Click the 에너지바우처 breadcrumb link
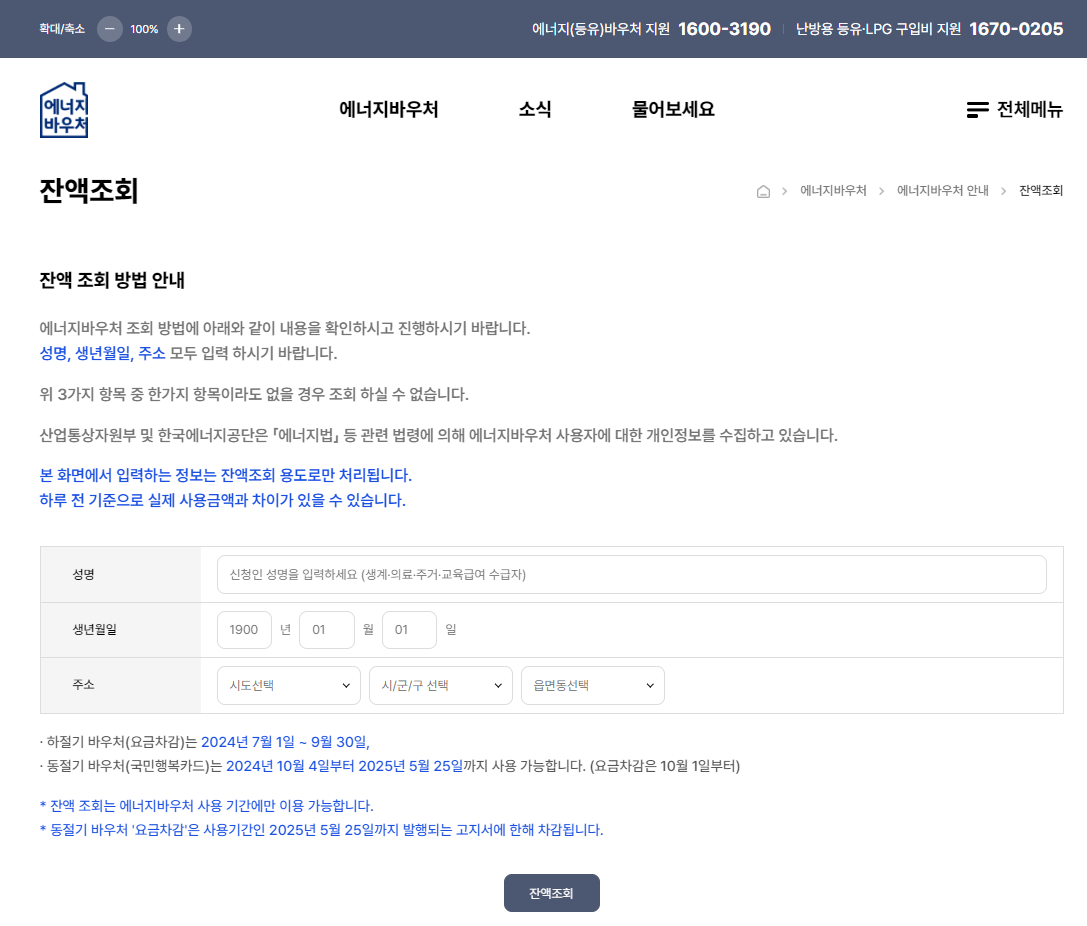1087x926 pixels. coord(833,190)
